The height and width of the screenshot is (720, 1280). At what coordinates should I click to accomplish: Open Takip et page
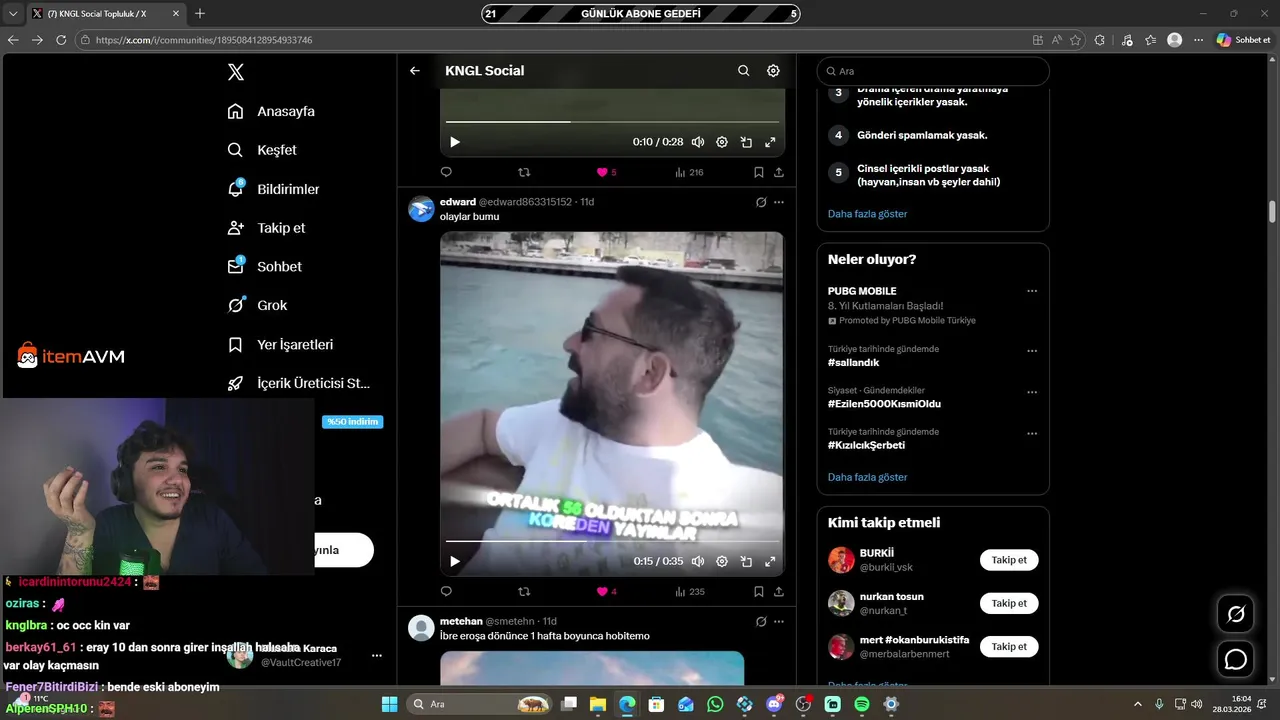(x=266, y=228)
